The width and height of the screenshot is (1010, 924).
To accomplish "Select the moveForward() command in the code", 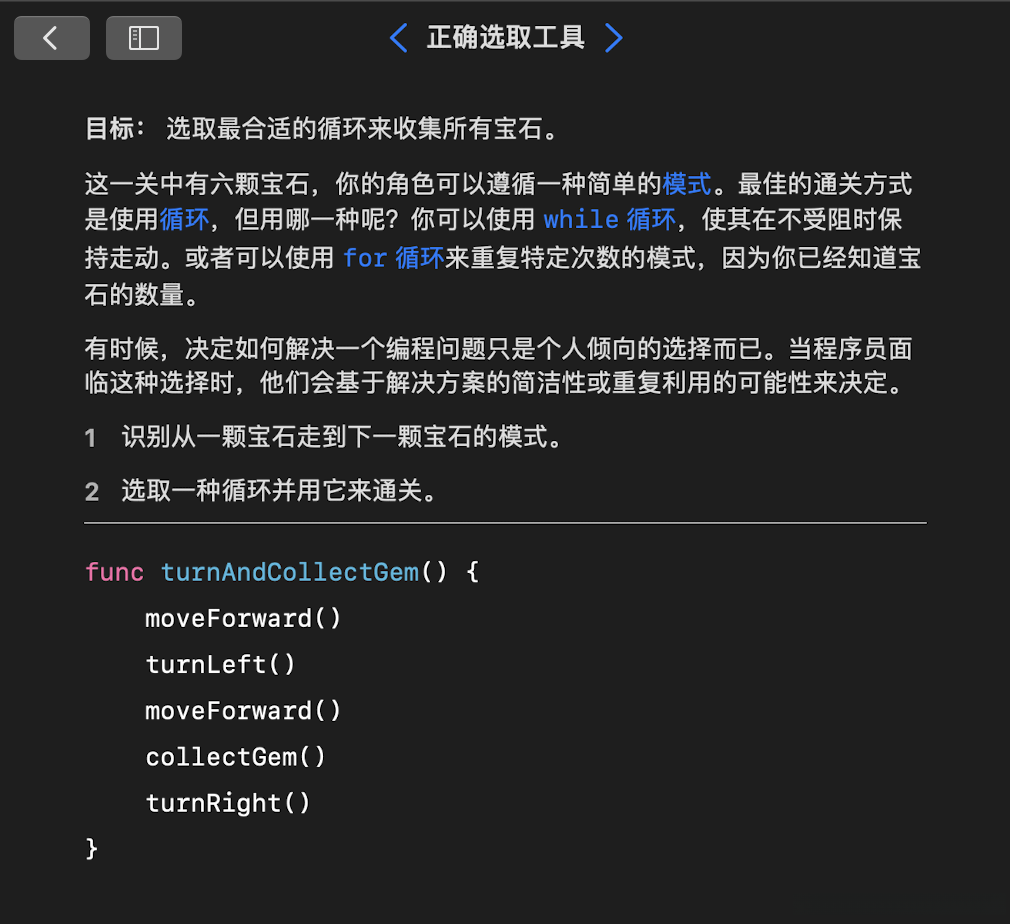I will tap(243, 618).
